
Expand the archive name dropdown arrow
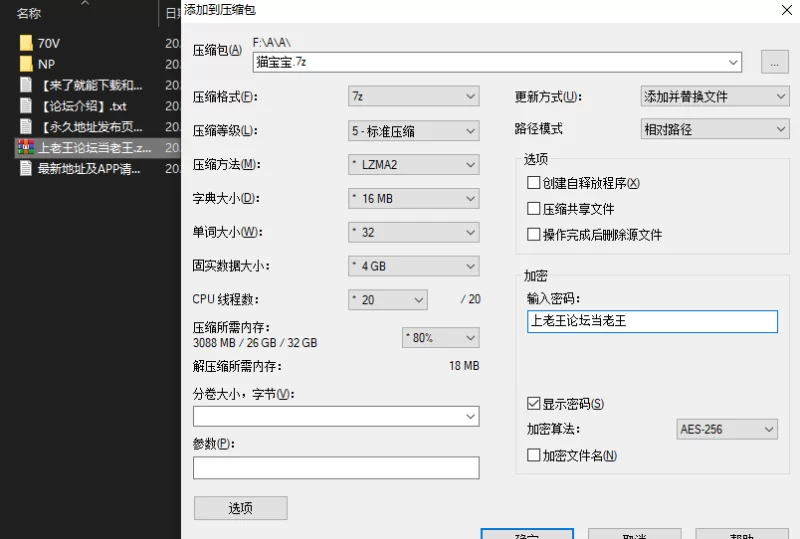[x=733, y=62]
